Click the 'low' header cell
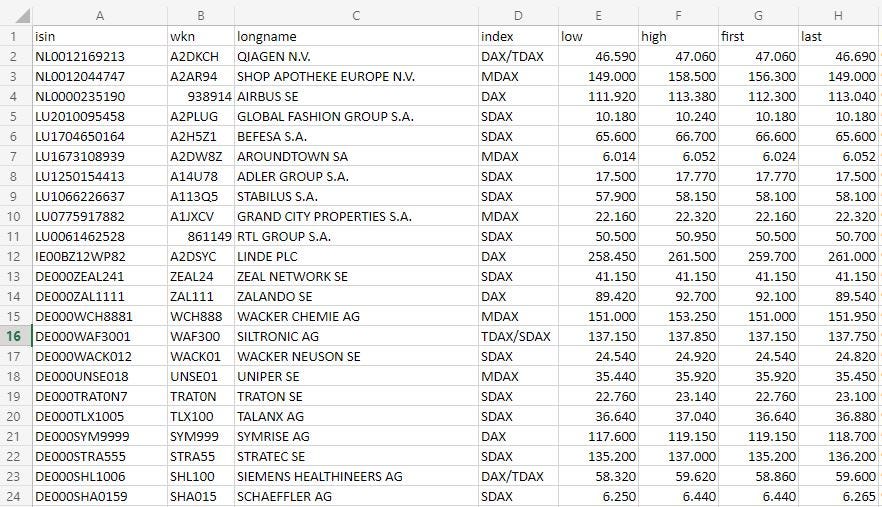882x507 pixels. [x=598, y=36]
